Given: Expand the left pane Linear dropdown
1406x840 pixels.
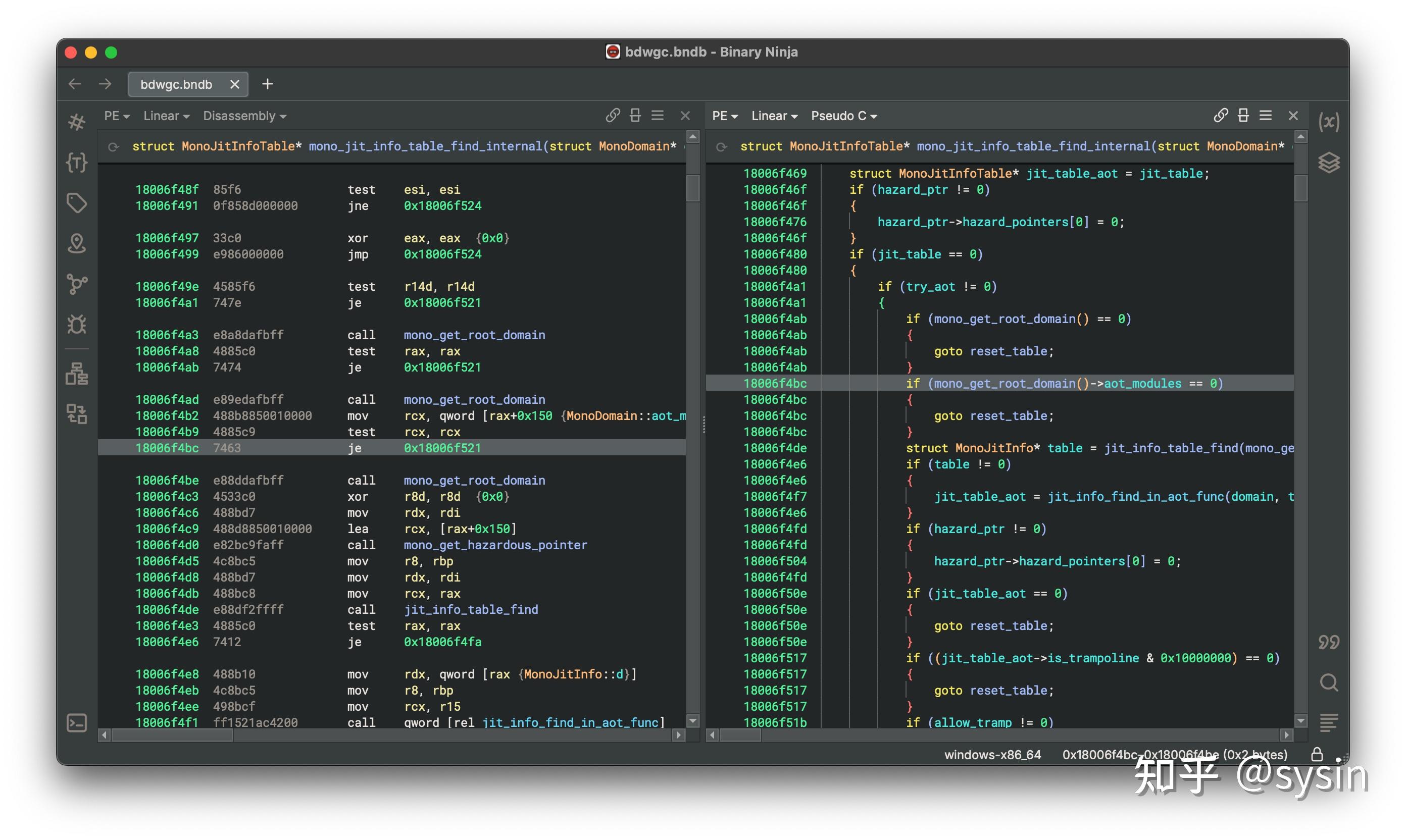Looking at the screenshot, I should [166, 116].
